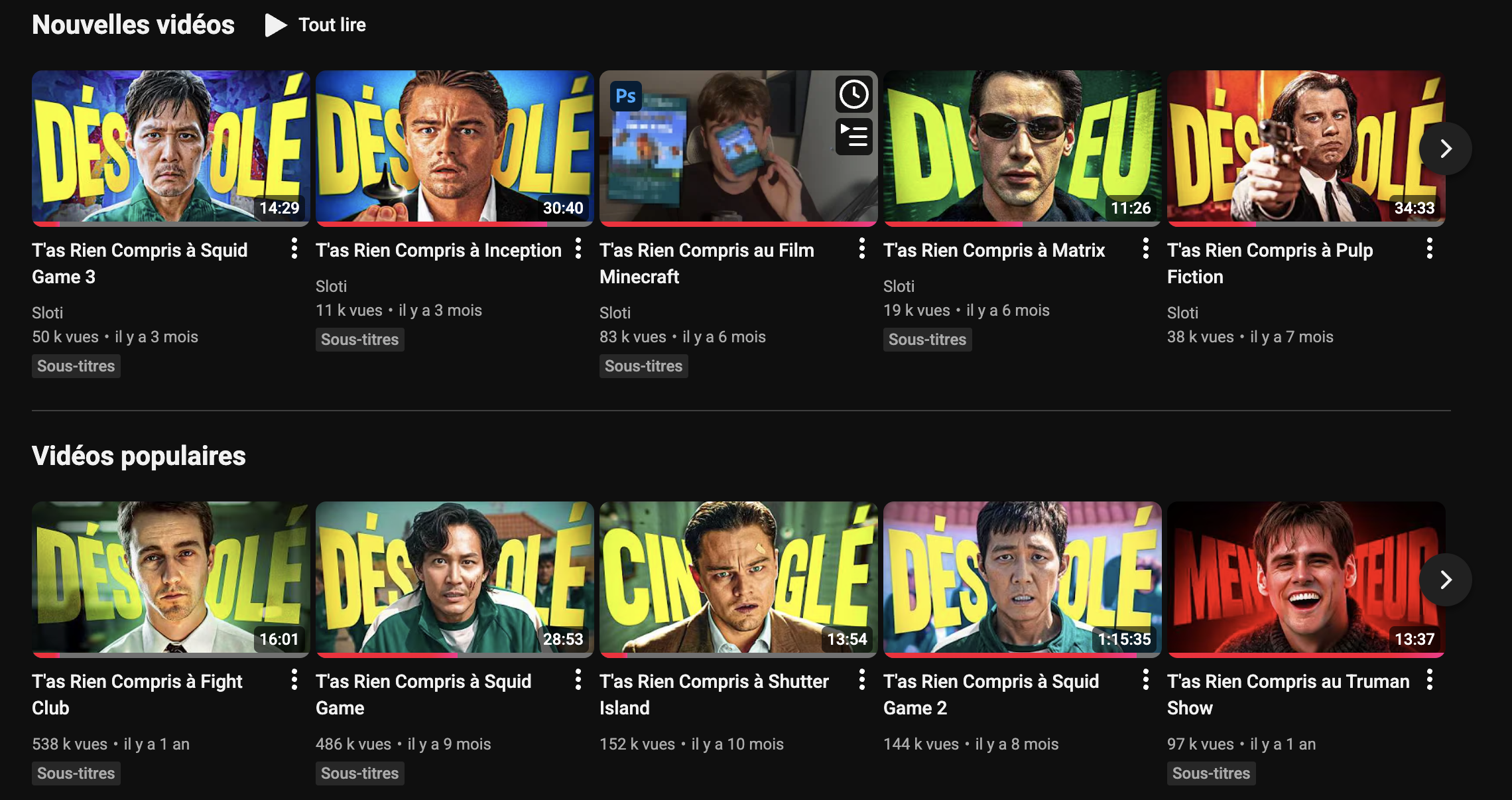Click the Fight Club video thumbnail
This screenshot has height=800, width=1512.
pyautogui.click(x=170, y=578)
